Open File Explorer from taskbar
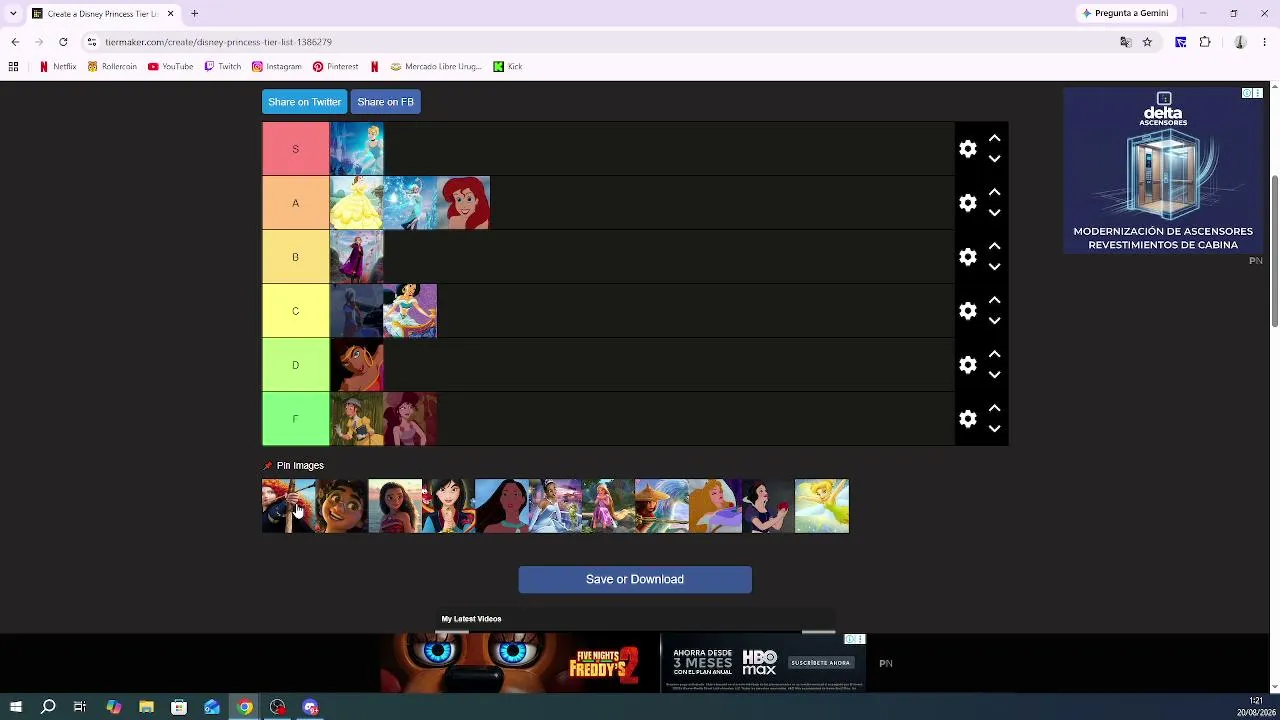Screen dimensions: 1280x720 point(146,707)
